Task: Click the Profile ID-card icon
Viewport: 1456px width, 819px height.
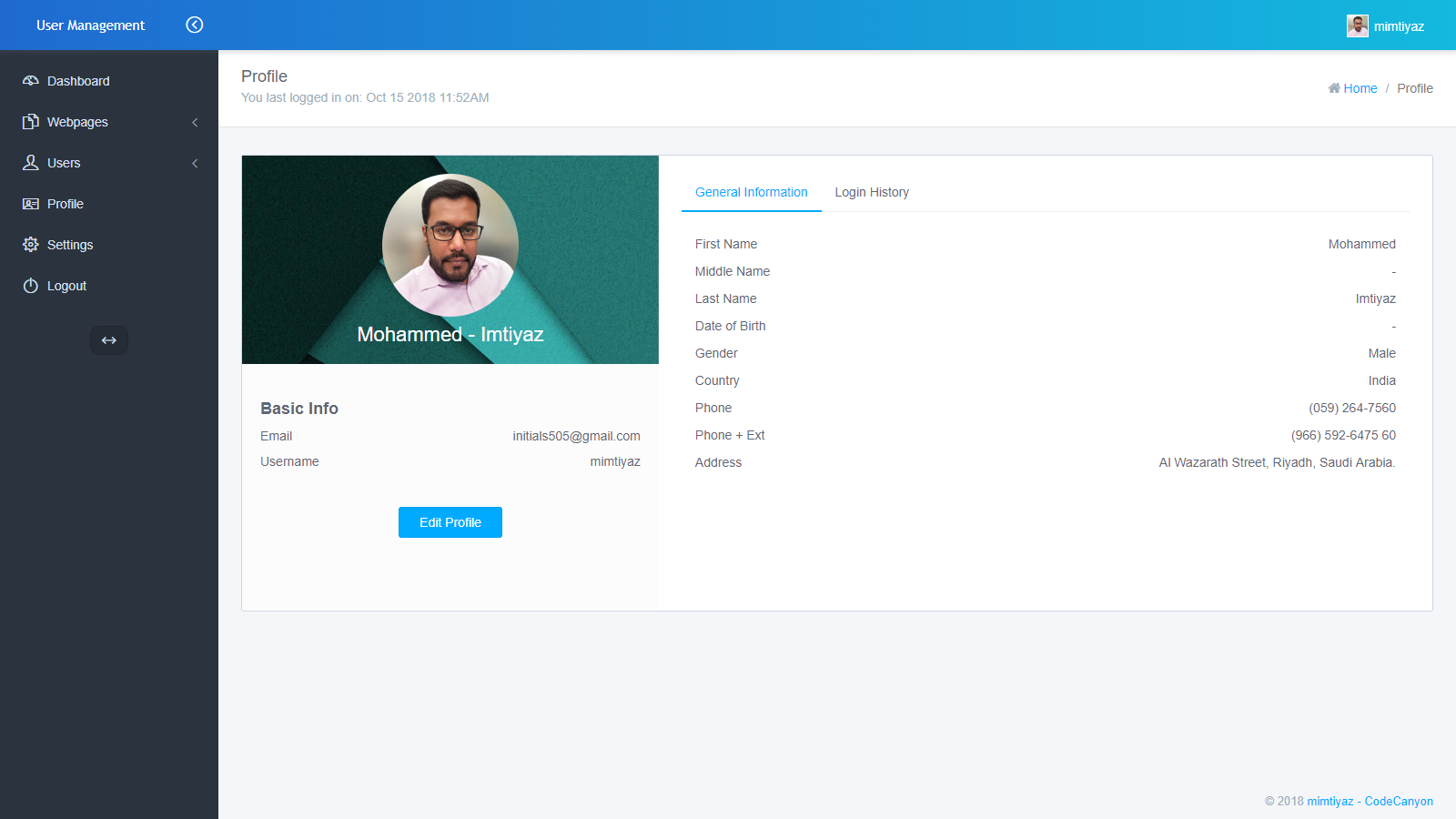Action: pyautogui.click(x=30, y=204)
